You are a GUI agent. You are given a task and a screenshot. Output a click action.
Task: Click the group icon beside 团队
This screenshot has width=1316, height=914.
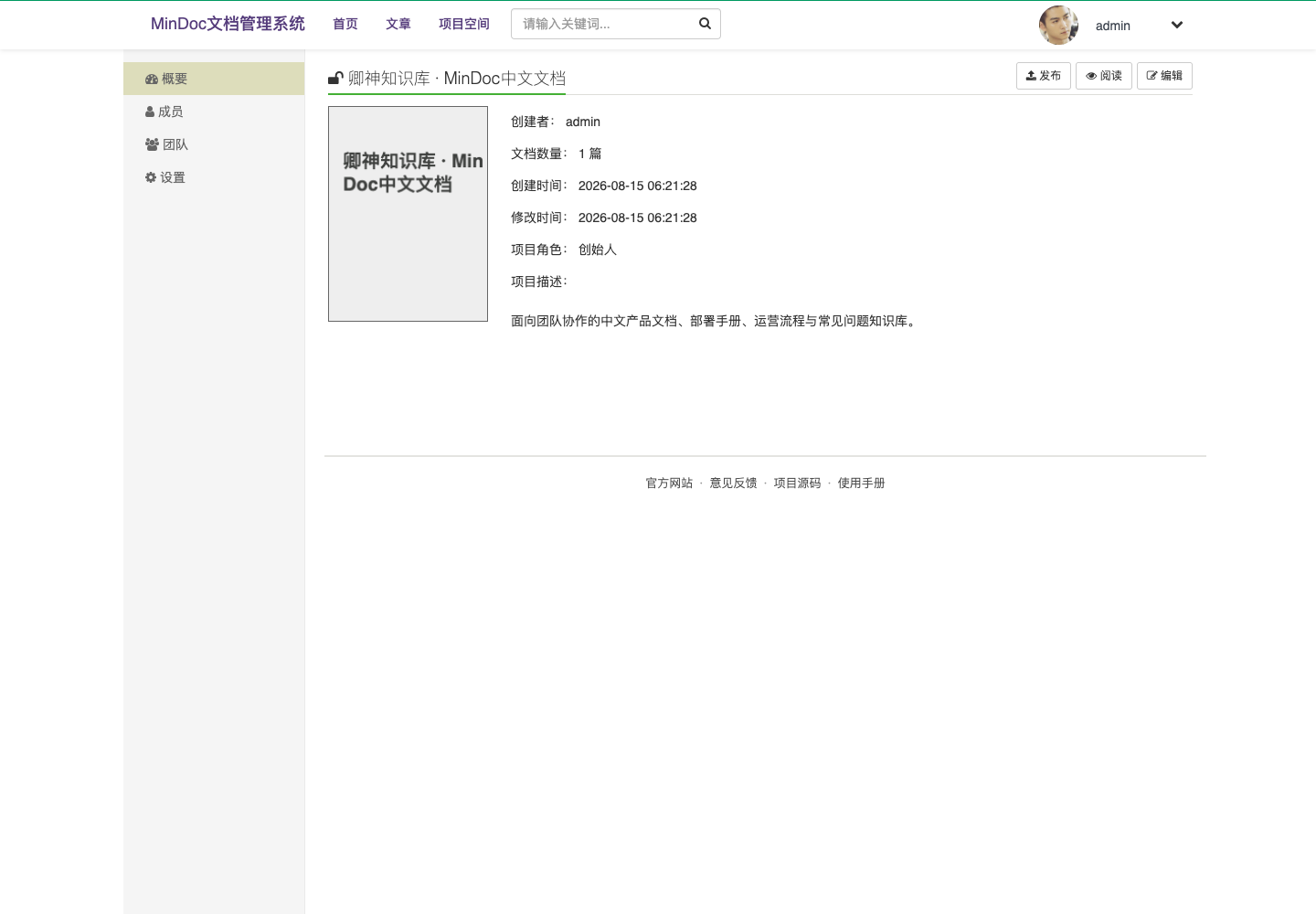tap(153, 144)
